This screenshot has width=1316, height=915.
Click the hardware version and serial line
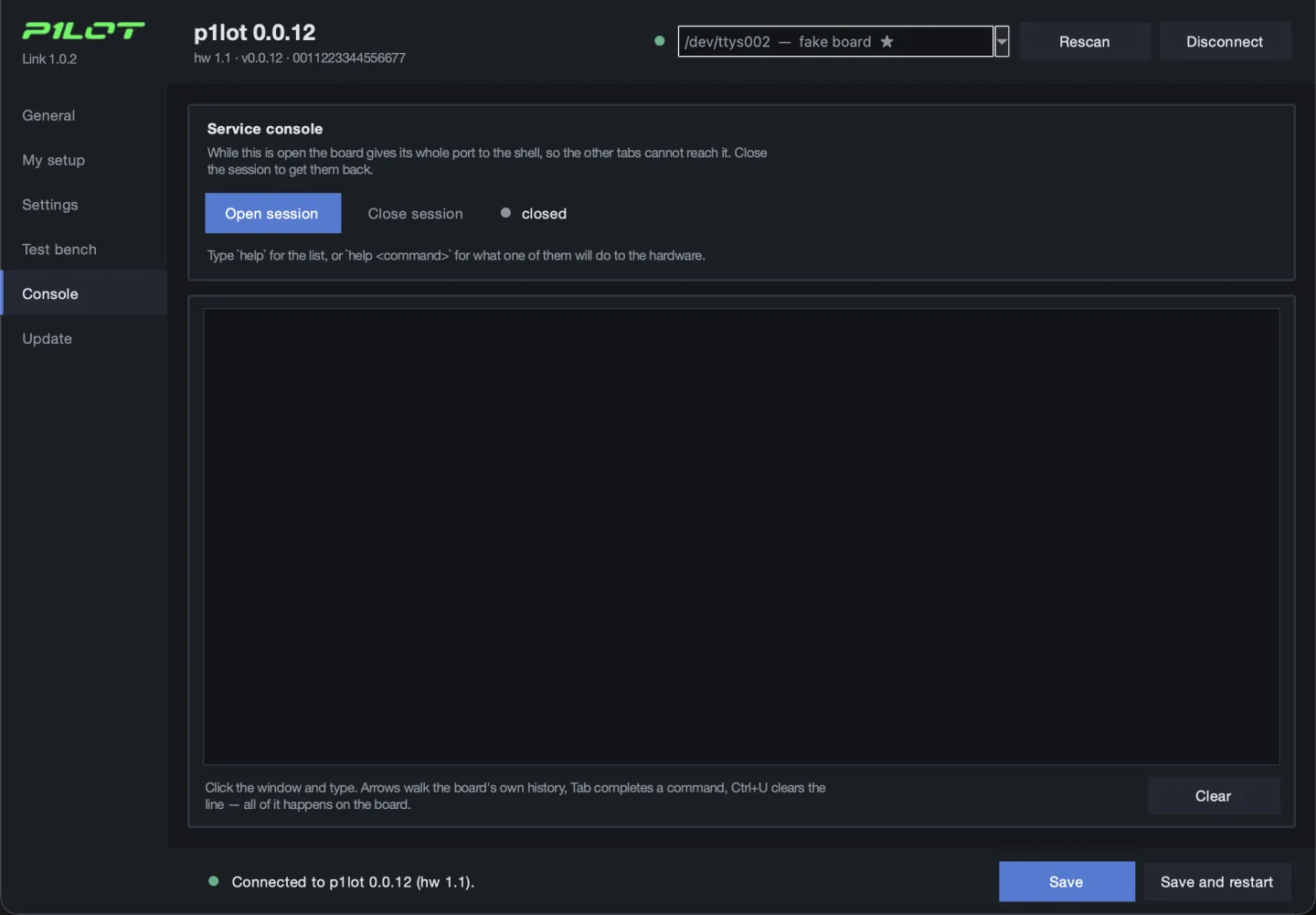[x=300, y=58]
